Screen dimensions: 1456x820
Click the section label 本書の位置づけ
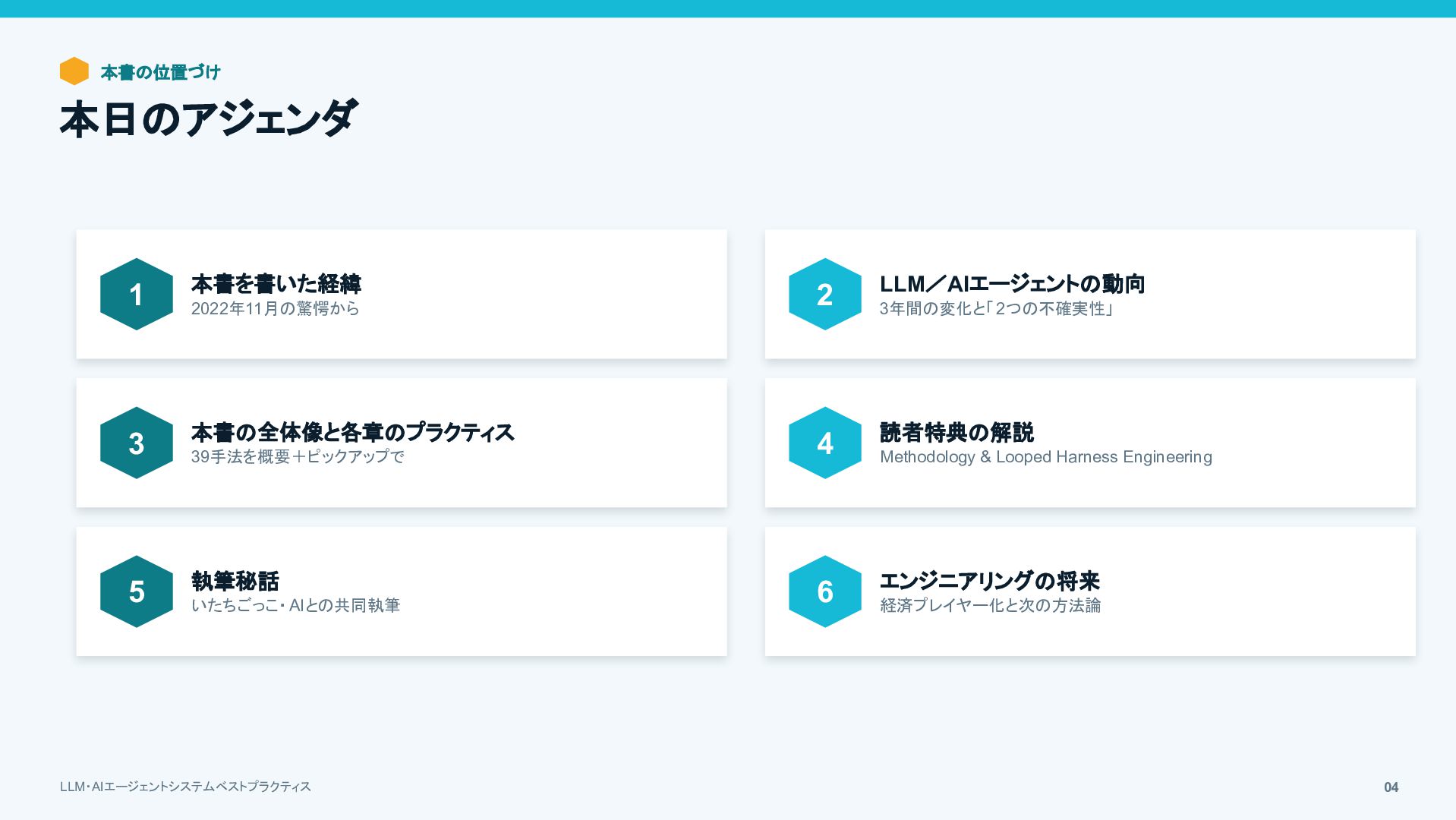tap(160, 72)
